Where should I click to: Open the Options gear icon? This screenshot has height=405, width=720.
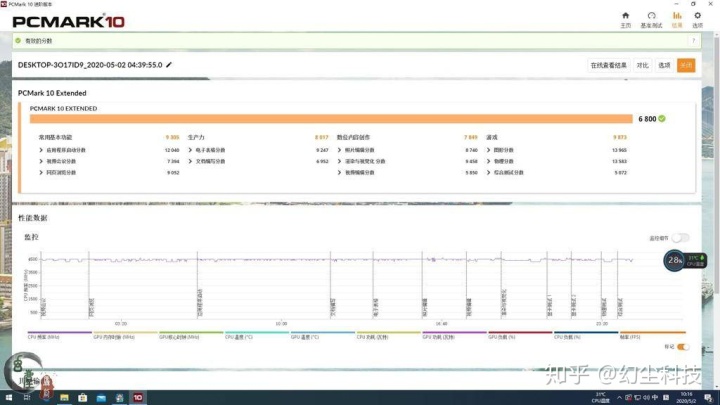[x=697, y=16]
